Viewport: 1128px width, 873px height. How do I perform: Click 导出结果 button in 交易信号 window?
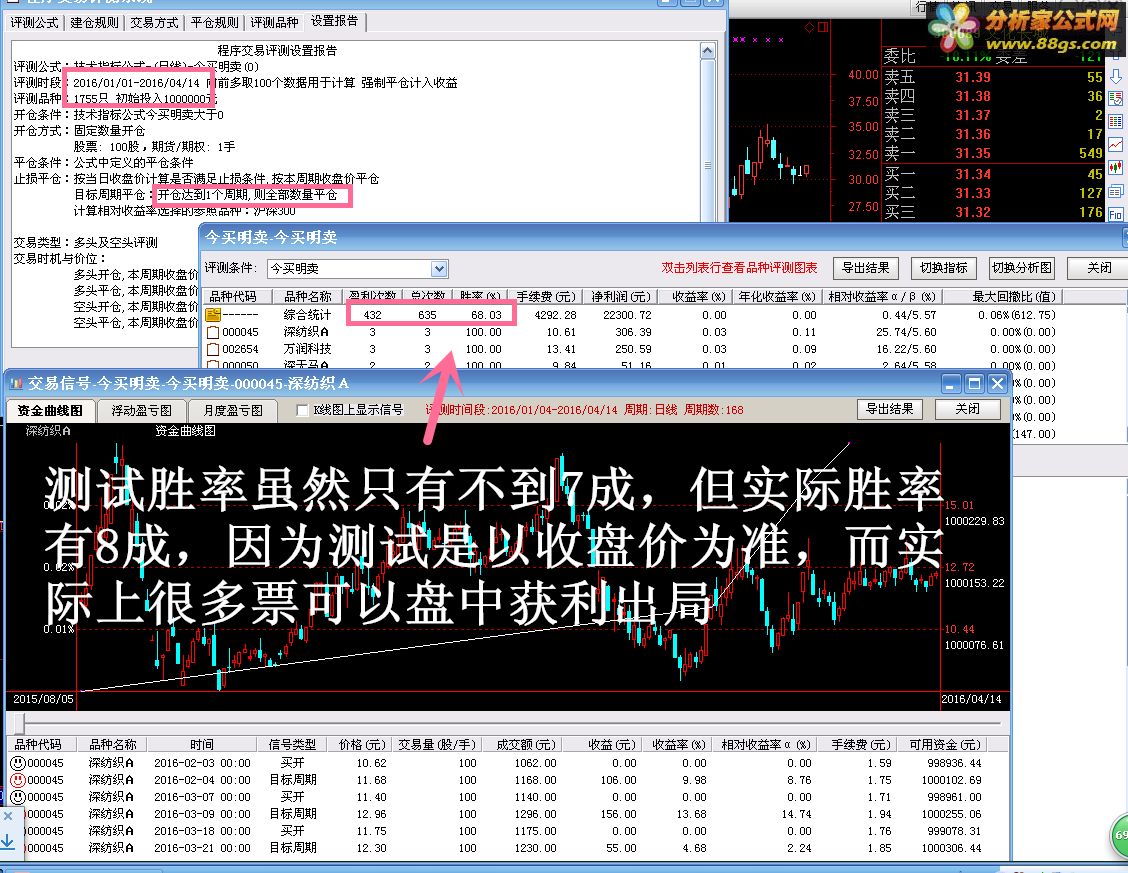click(889, 409)
